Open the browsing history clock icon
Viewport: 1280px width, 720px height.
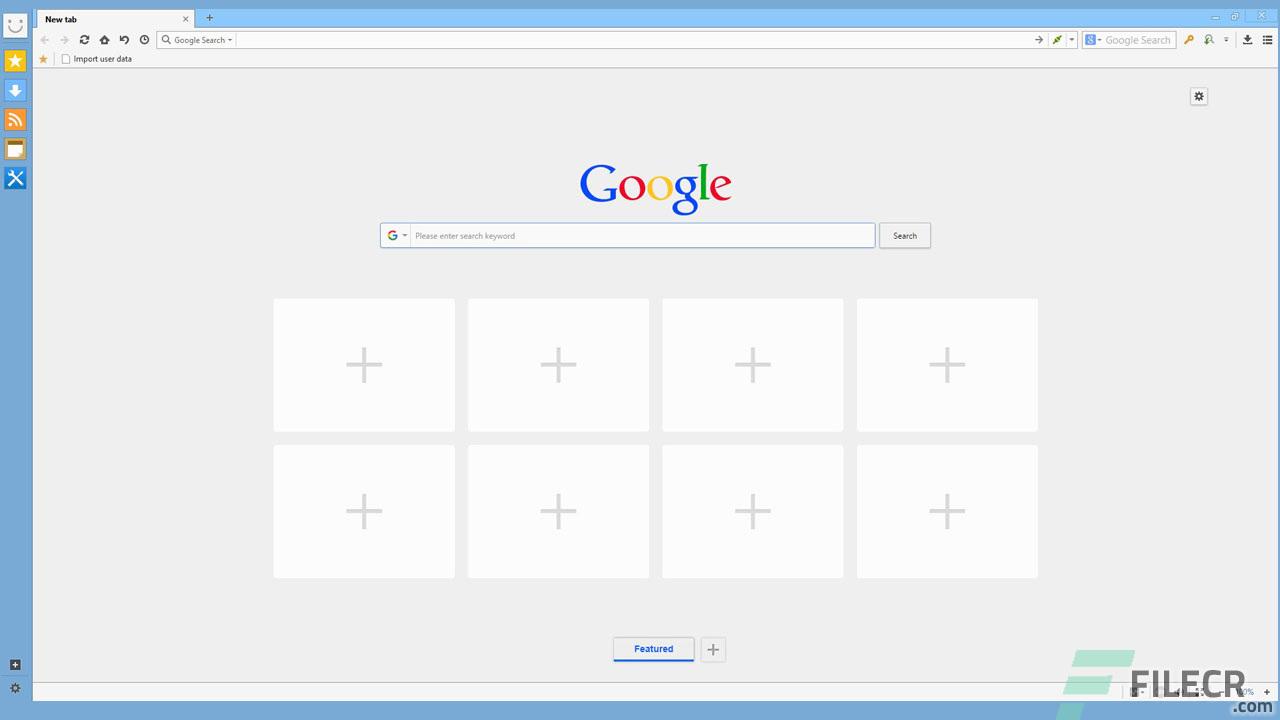[144, 40]
